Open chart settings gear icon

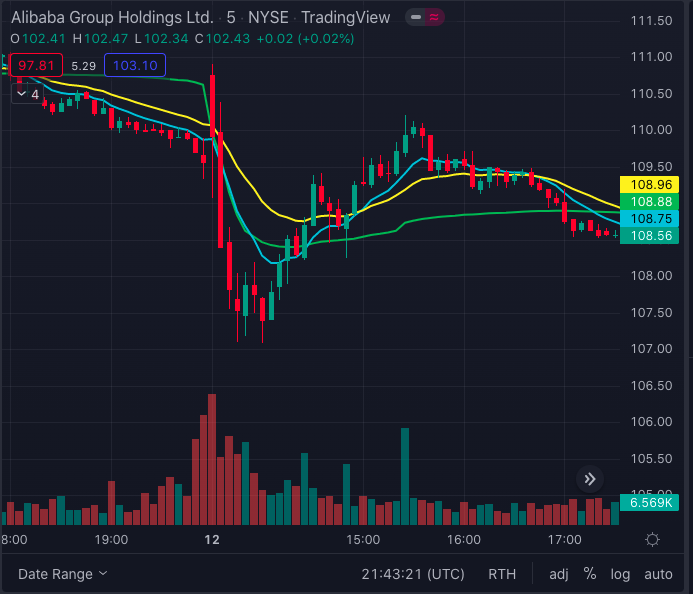pos(652,540)
